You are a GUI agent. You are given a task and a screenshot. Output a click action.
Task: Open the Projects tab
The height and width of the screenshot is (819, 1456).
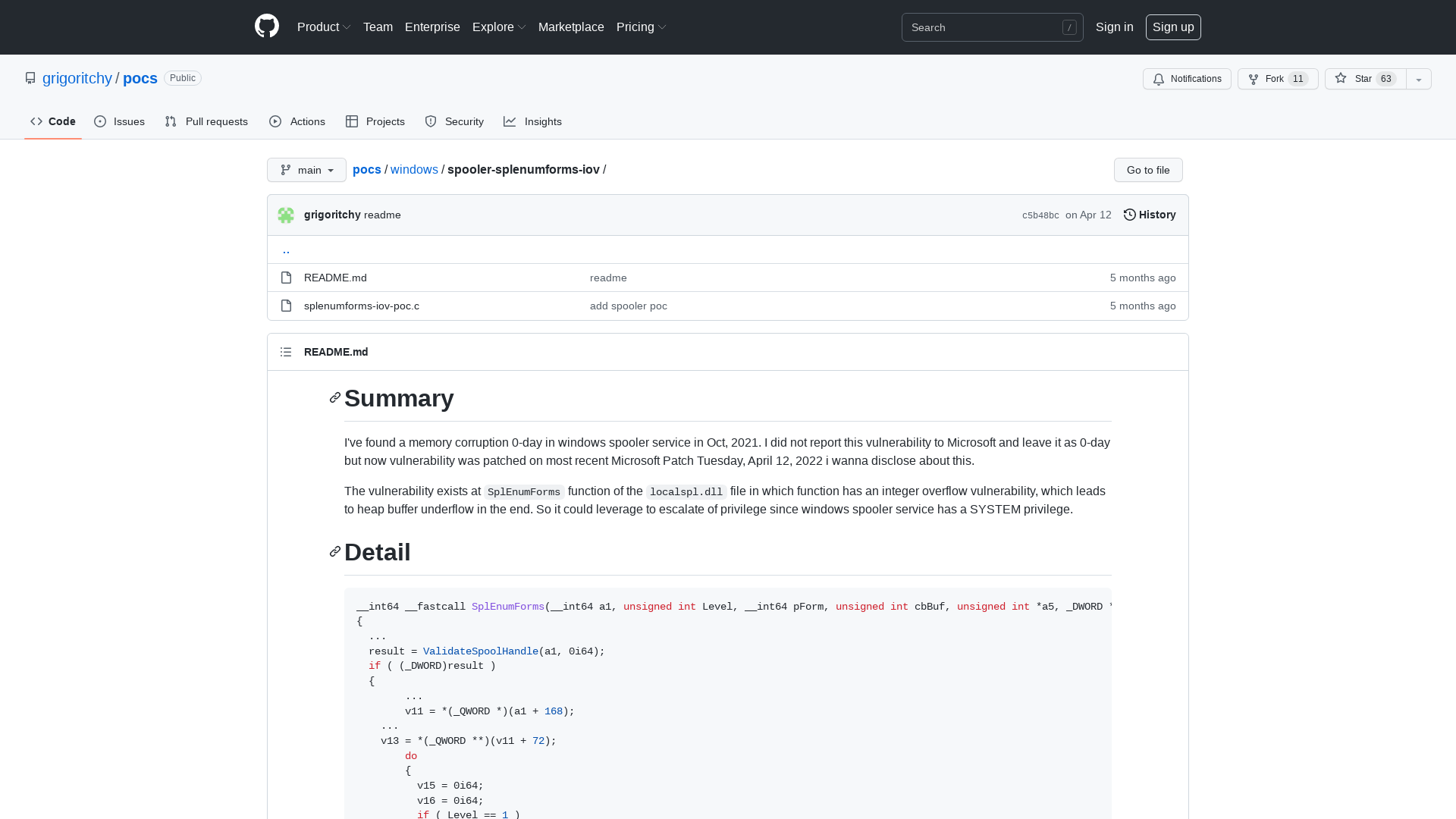375,121
